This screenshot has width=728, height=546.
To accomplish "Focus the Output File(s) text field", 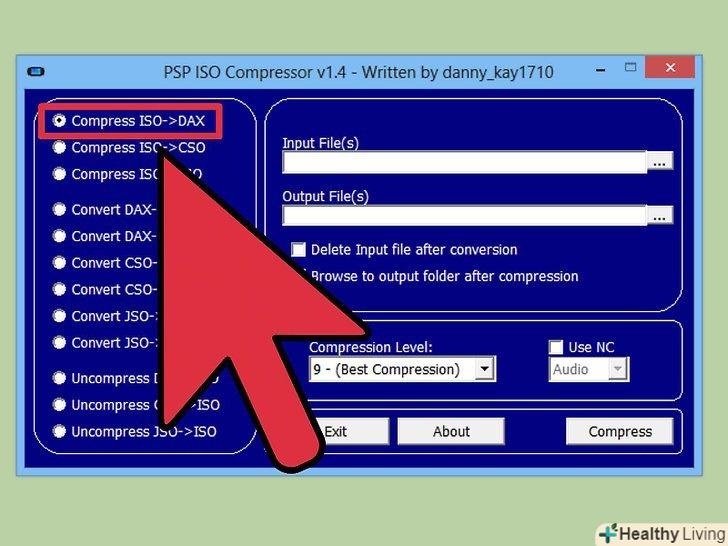I will [464, 215].
